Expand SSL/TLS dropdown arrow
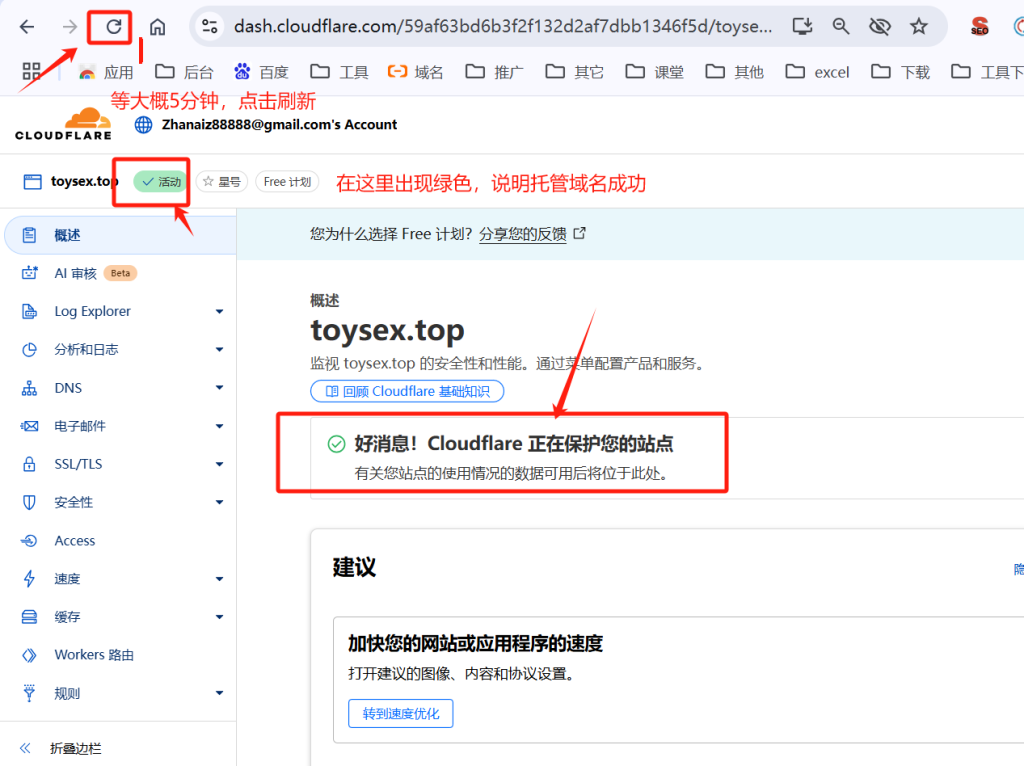The width and height of the screenshot is (1024, 766). pyautogui.click(x=219, y=464)
